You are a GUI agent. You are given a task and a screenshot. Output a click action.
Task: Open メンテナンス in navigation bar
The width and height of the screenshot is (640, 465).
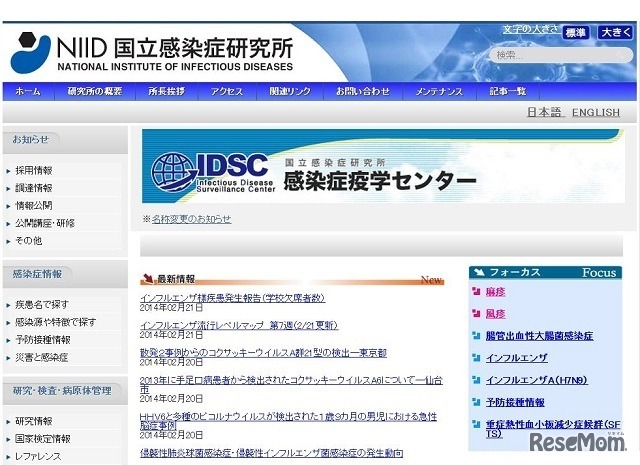tap(439, 91)
